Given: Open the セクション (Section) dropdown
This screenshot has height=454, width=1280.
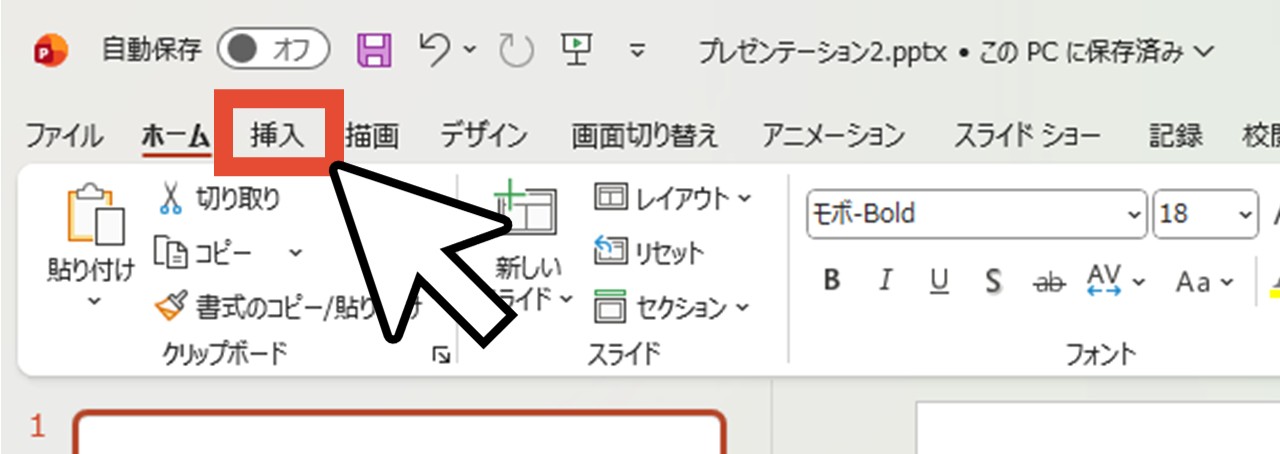Looking at the screenshot, I should 671,305.
